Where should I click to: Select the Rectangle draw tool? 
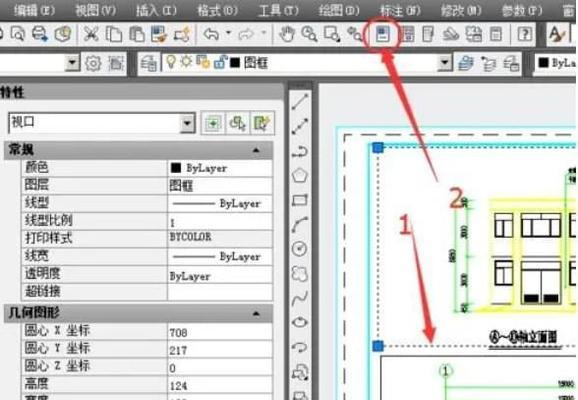click(300, 201)
